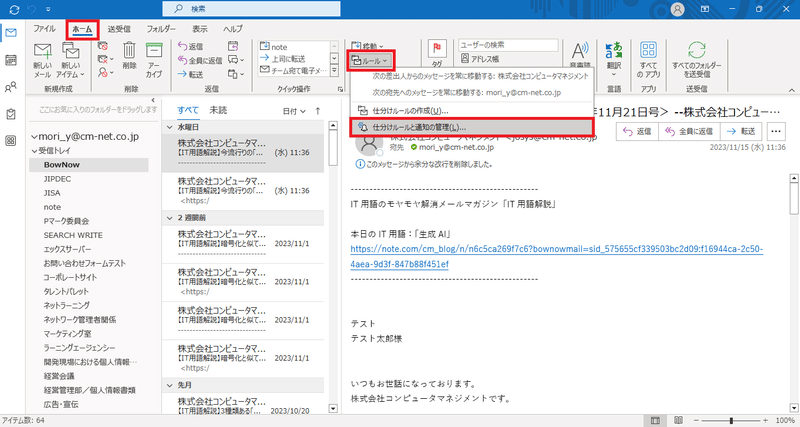Screen dimensions: 800x427
Task: Show 未読 unread messages tab
Action: (x=218, y=110)
